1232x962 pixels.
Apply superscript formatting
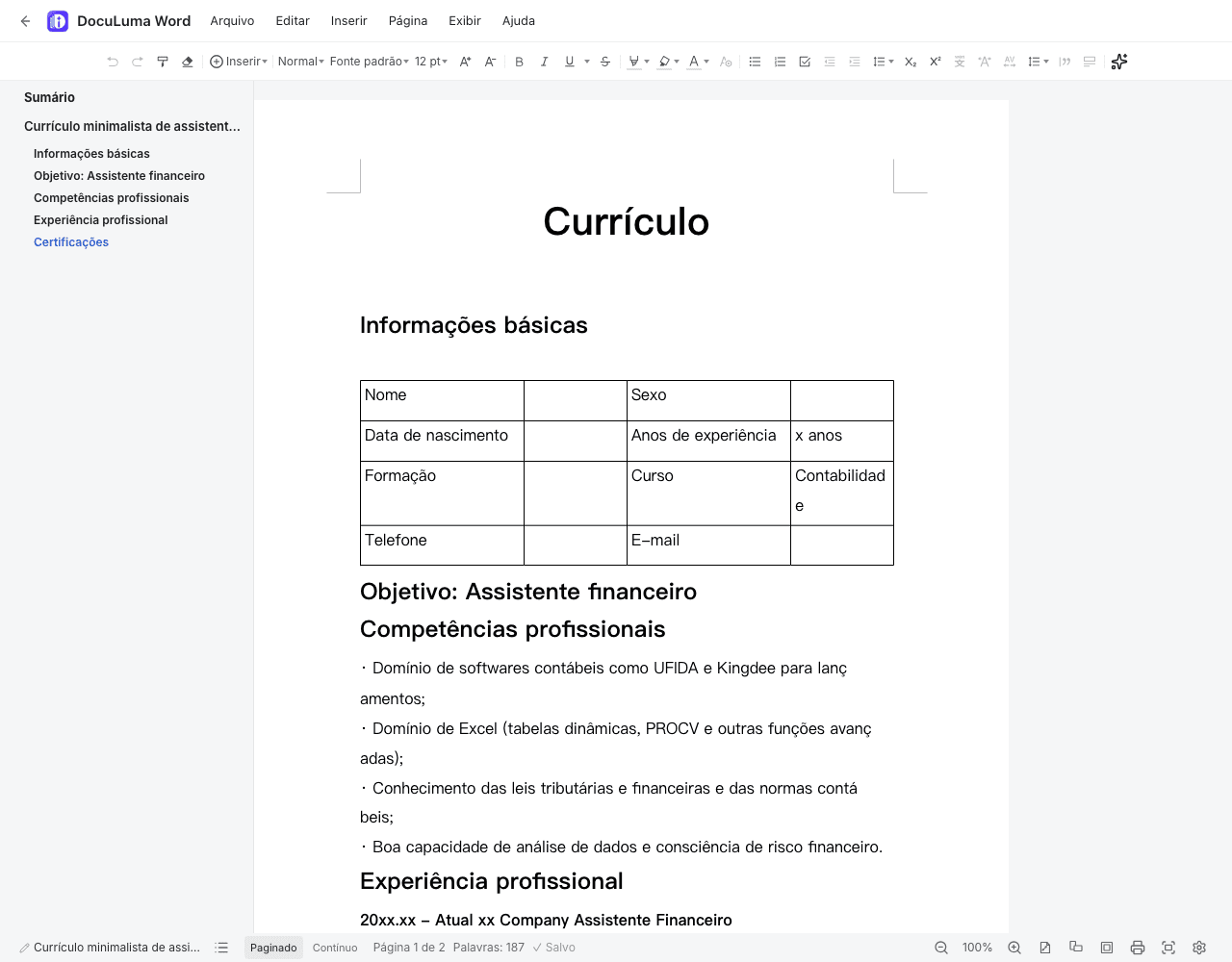[x=935, y=62]
